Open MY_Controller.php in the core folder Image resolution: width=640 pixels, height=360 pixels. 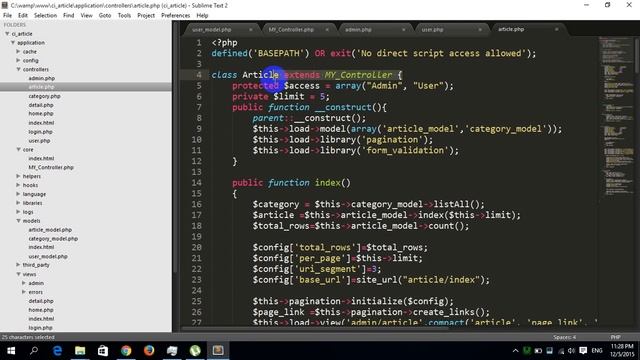51,167
